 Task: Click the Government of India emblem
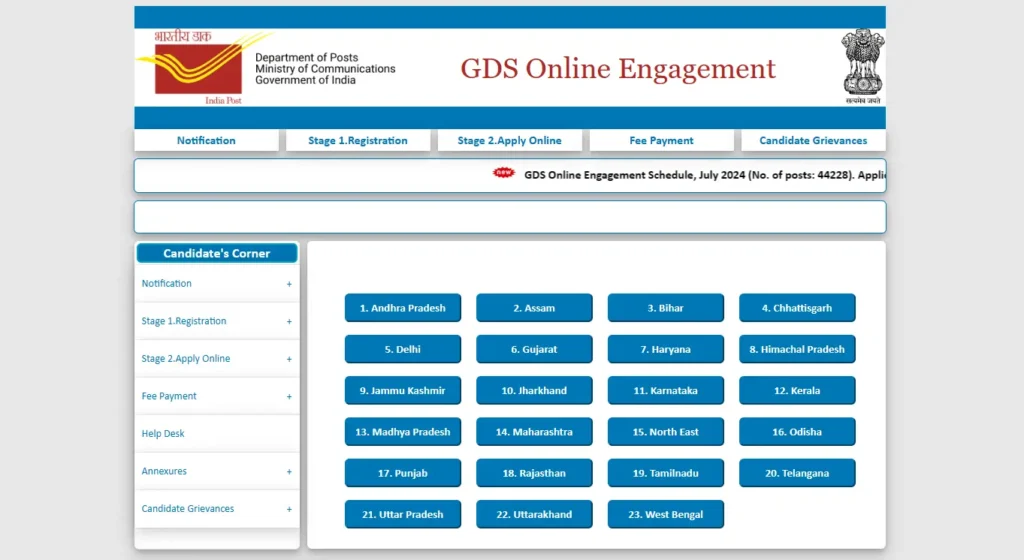(861, 66)
